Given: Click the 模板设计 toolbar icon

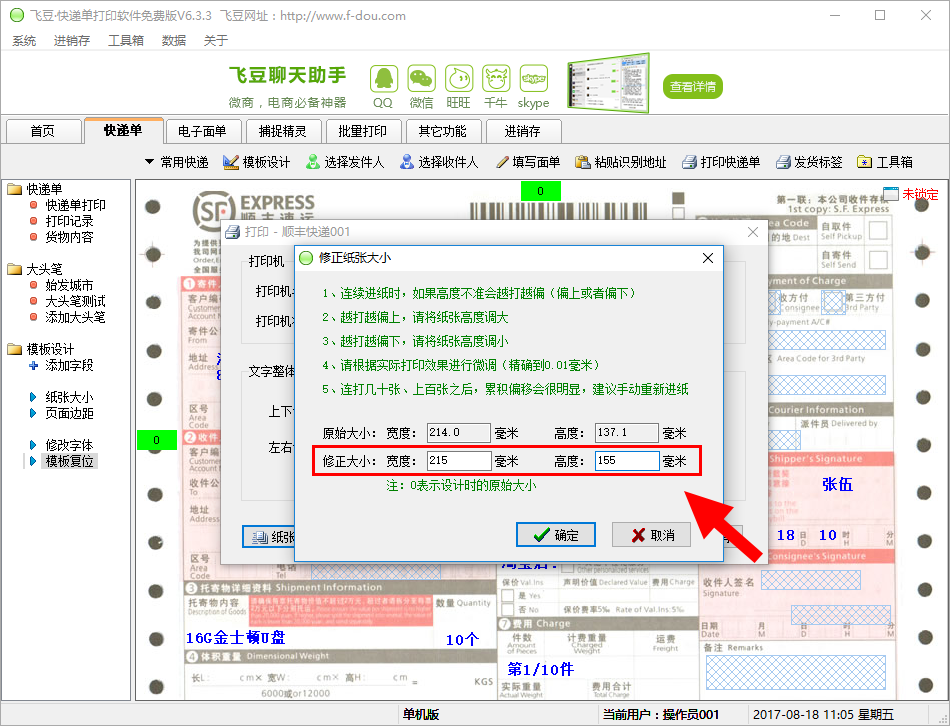Looking at the screenshot, I should tap(230, 162).
